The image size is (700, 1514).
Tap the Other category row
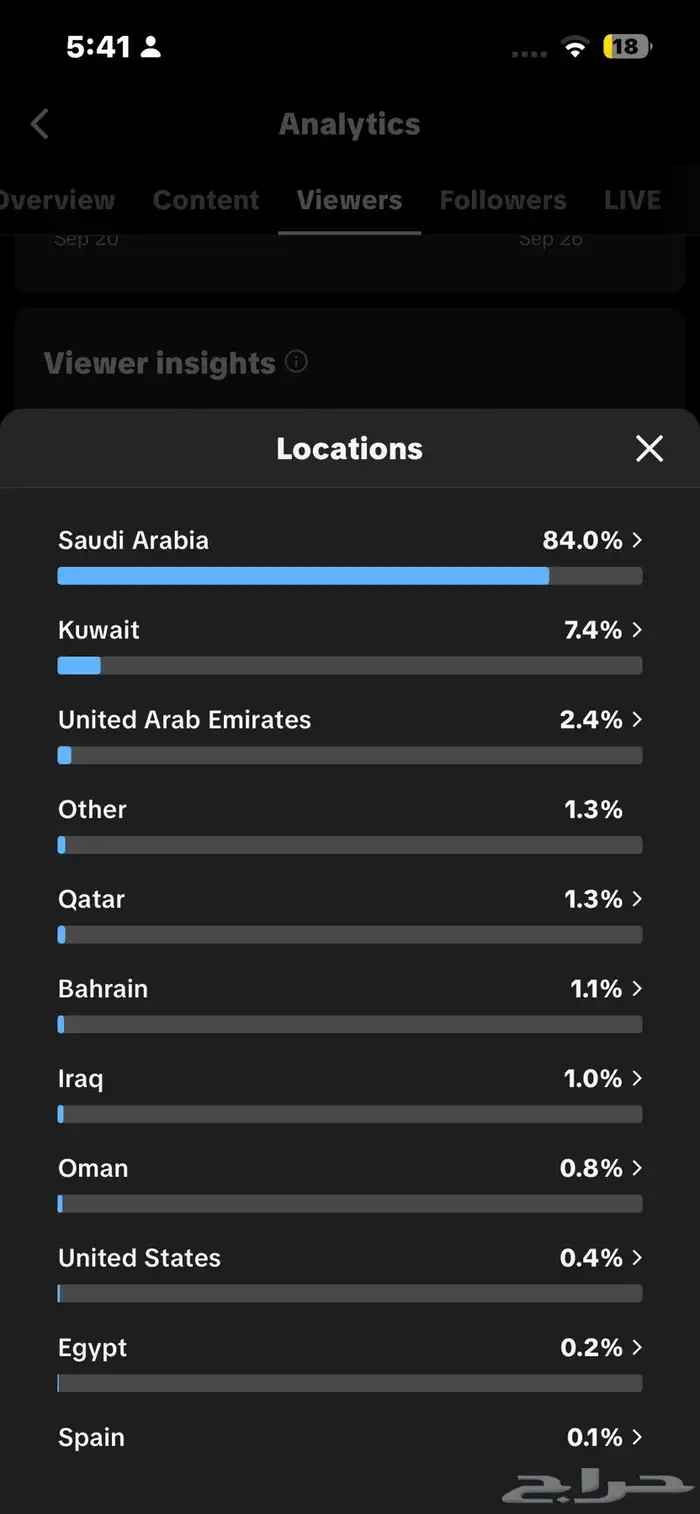pos(350,809)
